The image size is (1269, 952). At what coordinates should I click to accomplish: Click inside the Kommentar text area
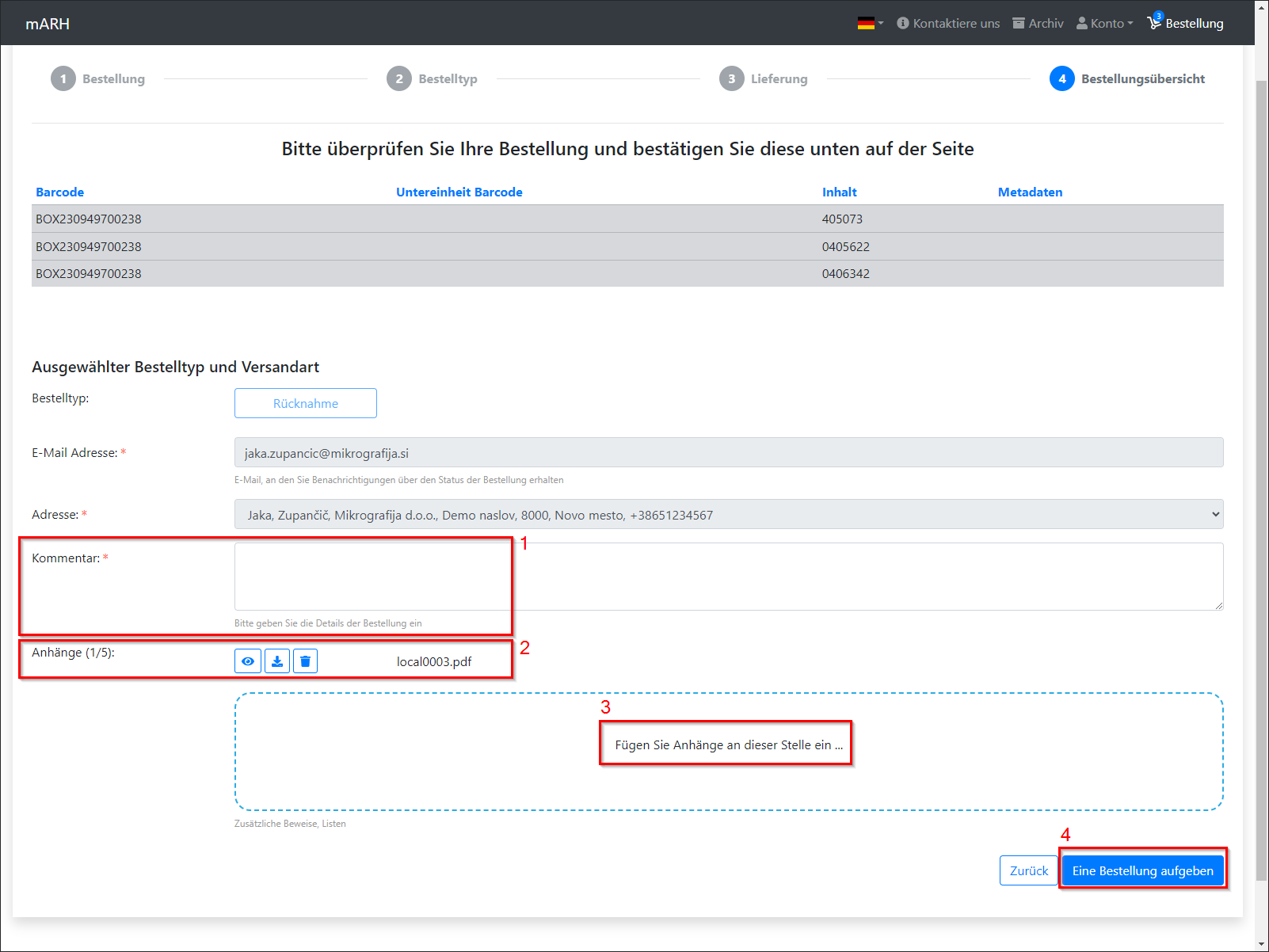(x=728, y=576)
